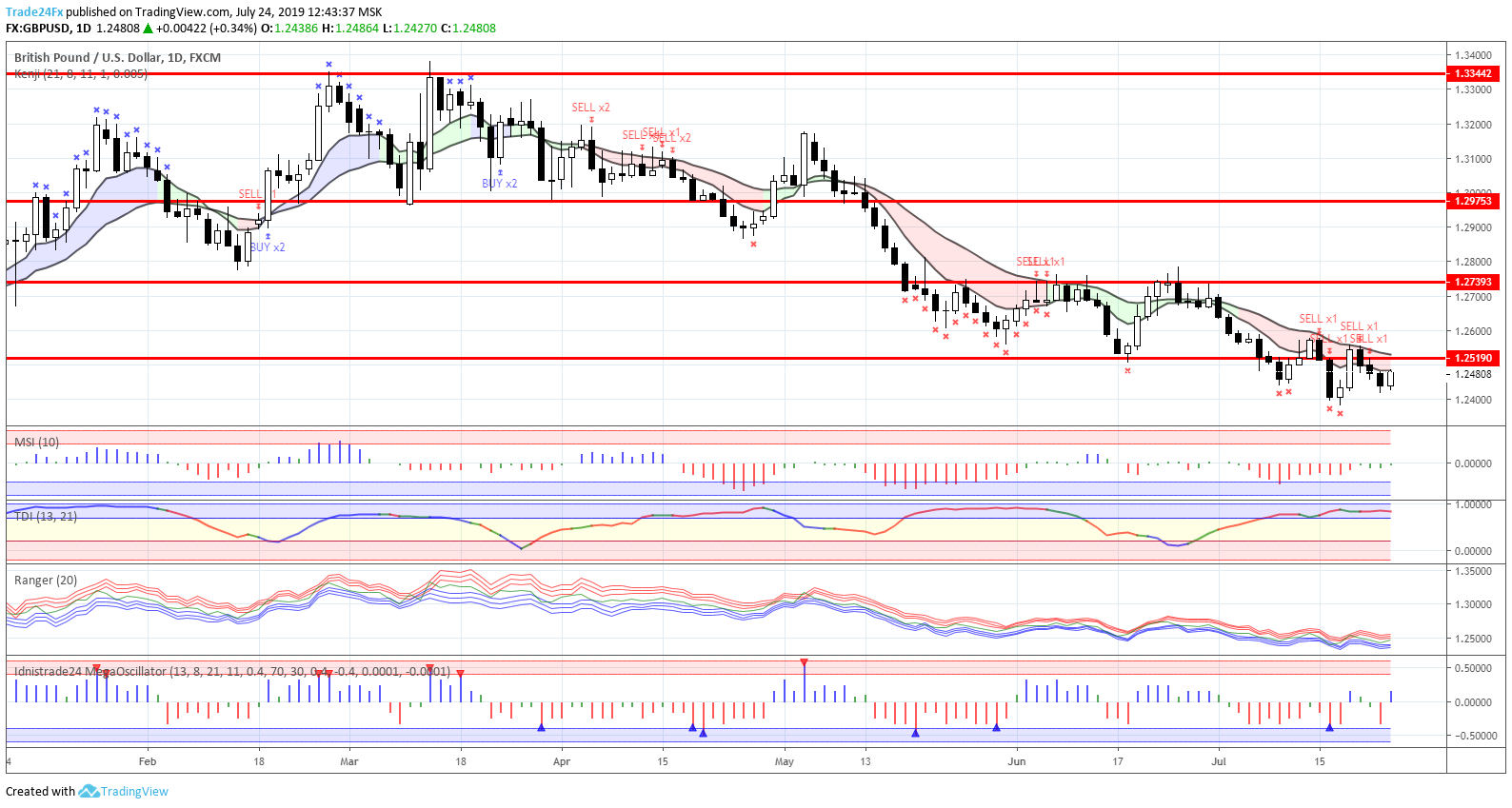Click the 1.35000 Ranger axis value

pyautogui.click(x=1473, y=571)
